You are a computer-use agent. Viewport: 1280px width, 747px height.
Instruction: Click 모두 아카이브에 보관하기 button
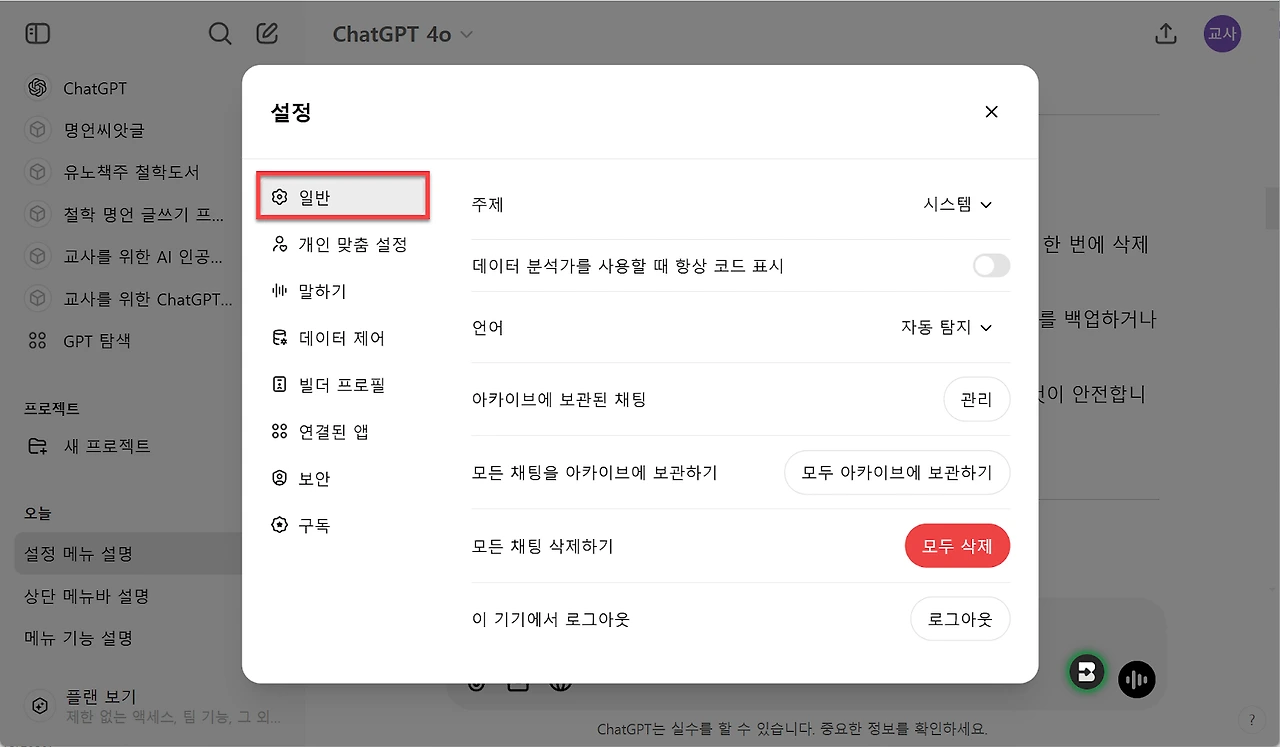[x=897, y=472]
